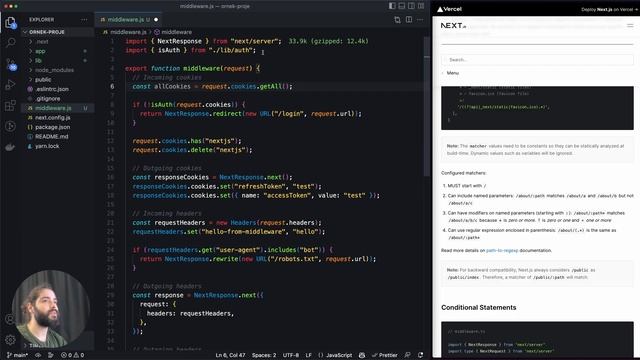Open the .gitignore file
The width and height of the screenshot is (640, 360).
(58, 98)
